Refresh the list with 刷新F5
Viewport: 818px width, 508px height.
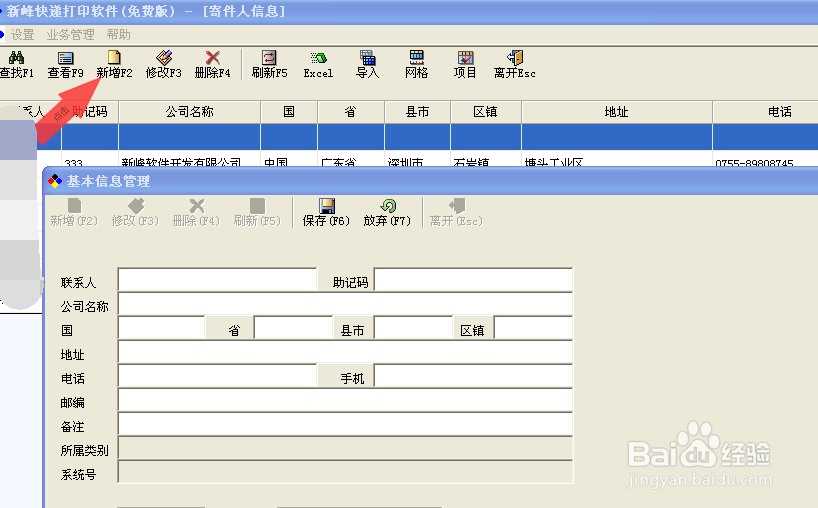click(x=269, y=64)
